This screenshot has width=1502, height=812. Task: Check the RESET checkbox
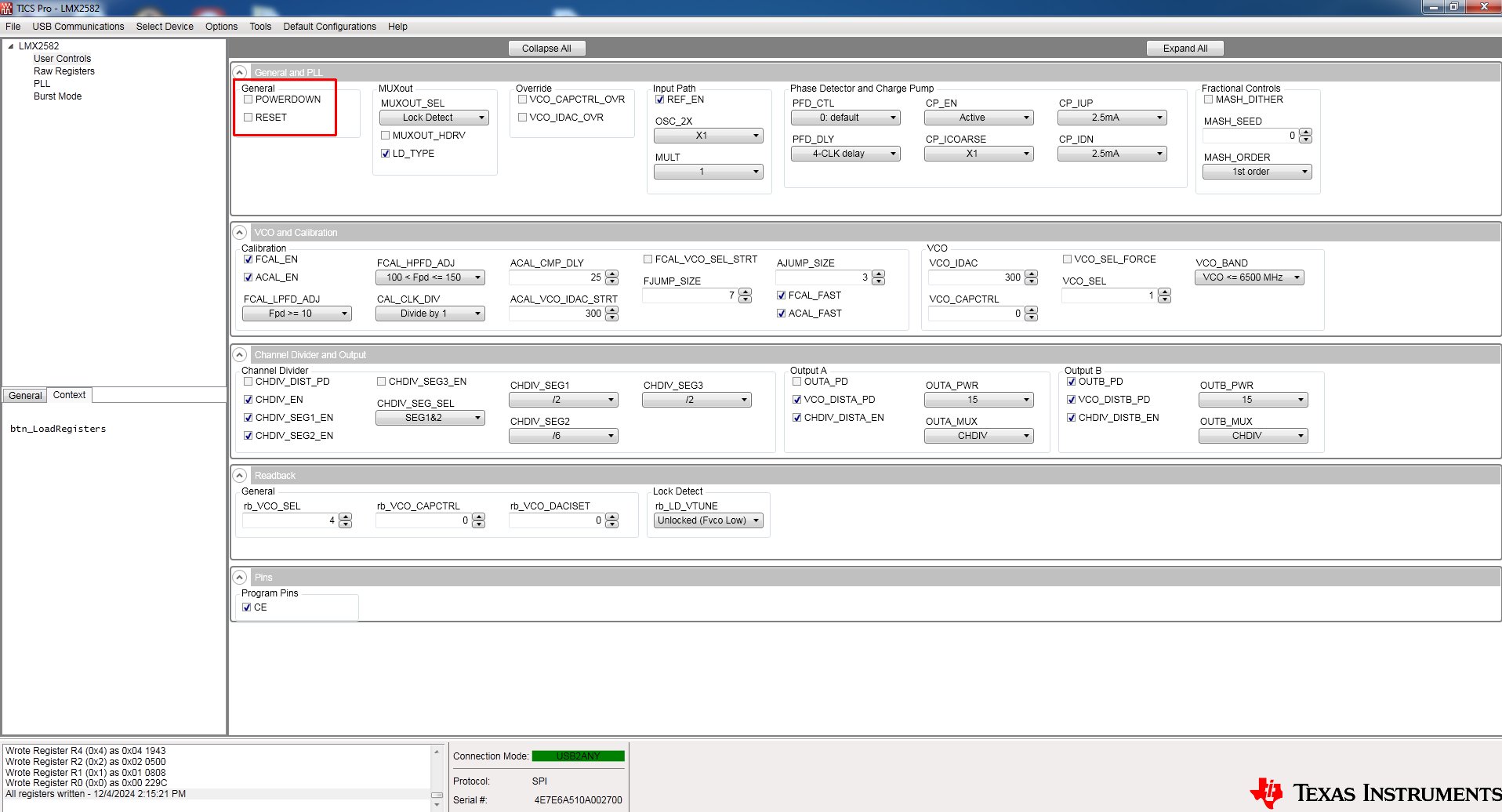(x=248, y=118)
